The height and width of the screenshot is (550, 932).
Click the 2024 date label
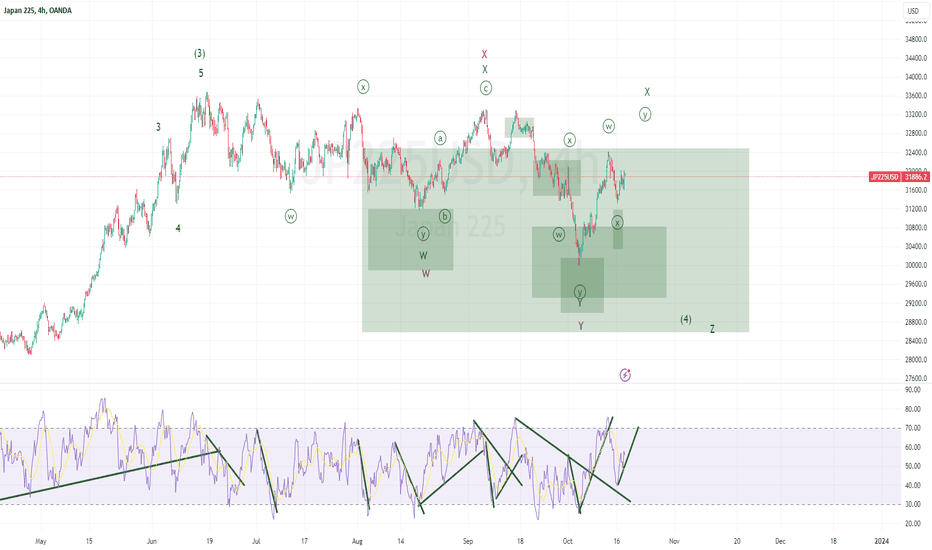click(881, 541)
